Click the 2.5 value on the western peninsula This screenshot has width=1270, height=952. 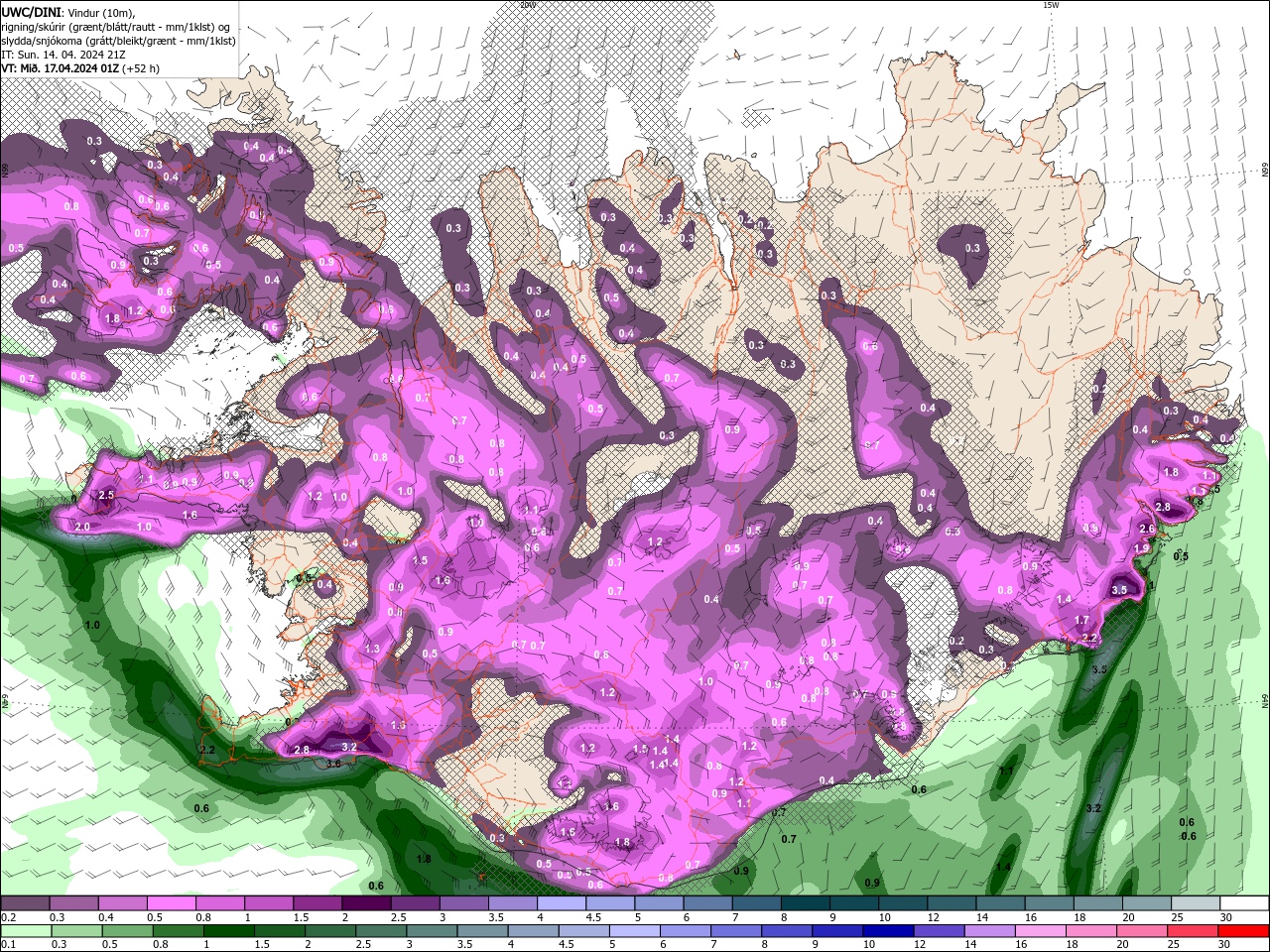106,495
